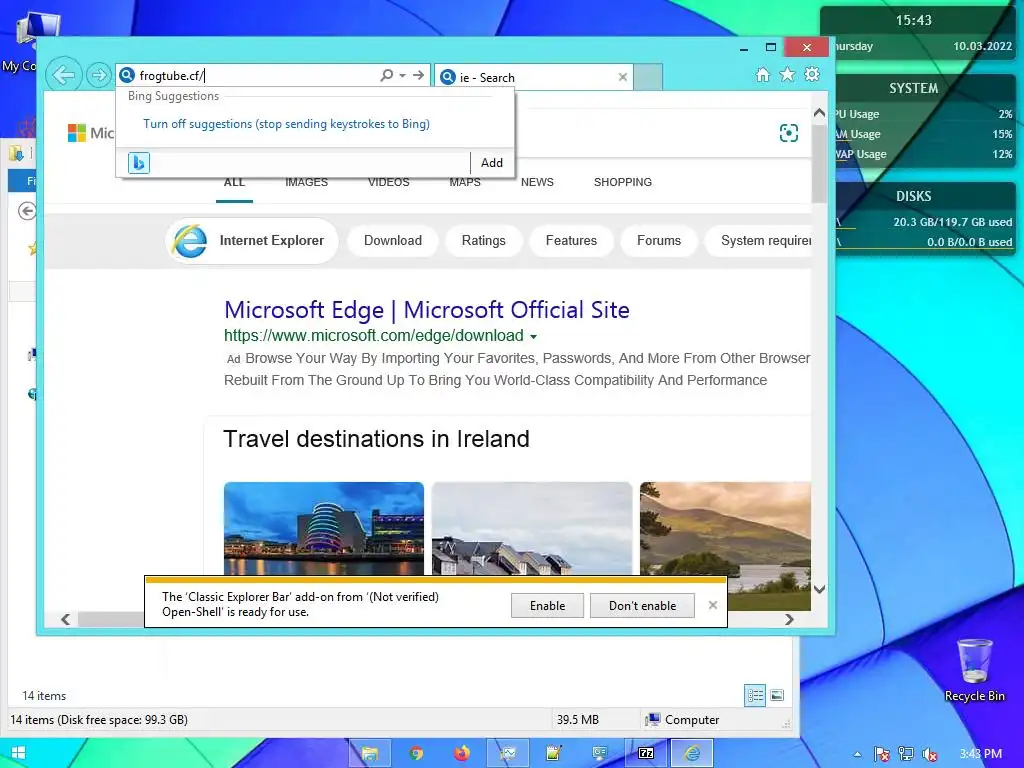Switch to VIDEOS search tab
This screenshot has width=1024, height=768.
click(x=389, y=182)
